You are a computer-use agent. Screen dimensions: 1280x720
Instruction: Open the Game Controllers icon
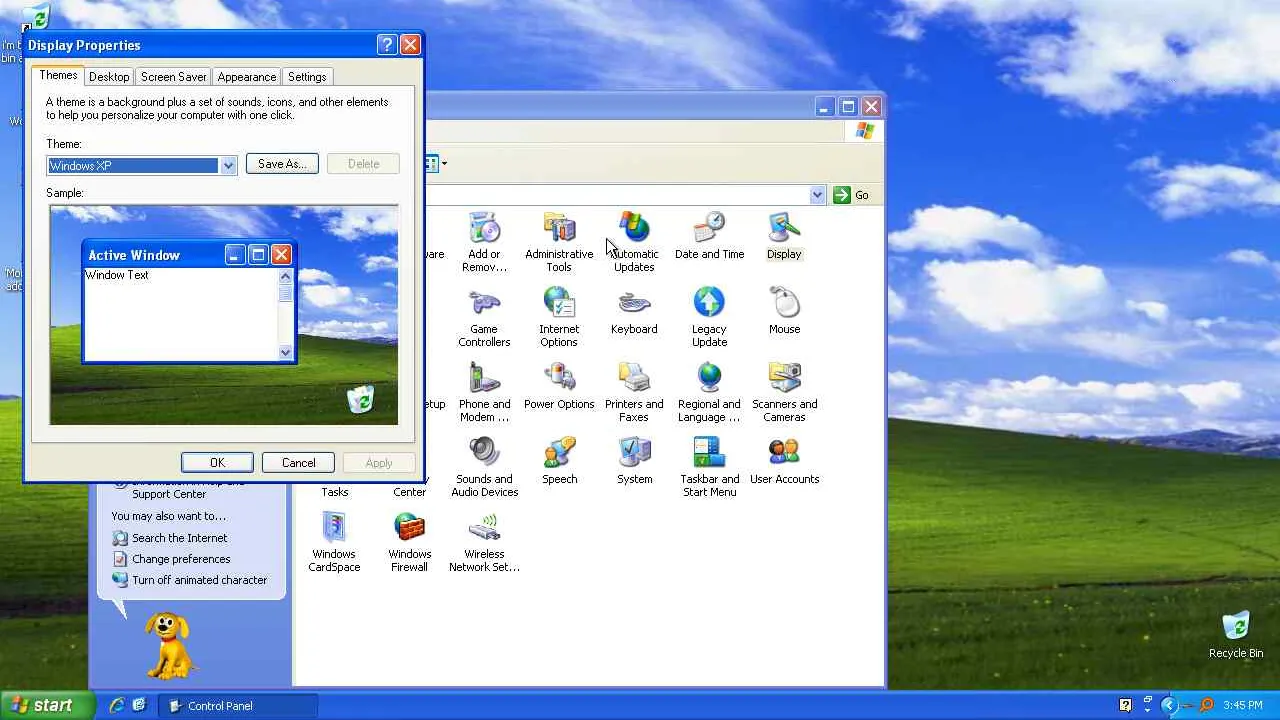(x=484, y=317)
